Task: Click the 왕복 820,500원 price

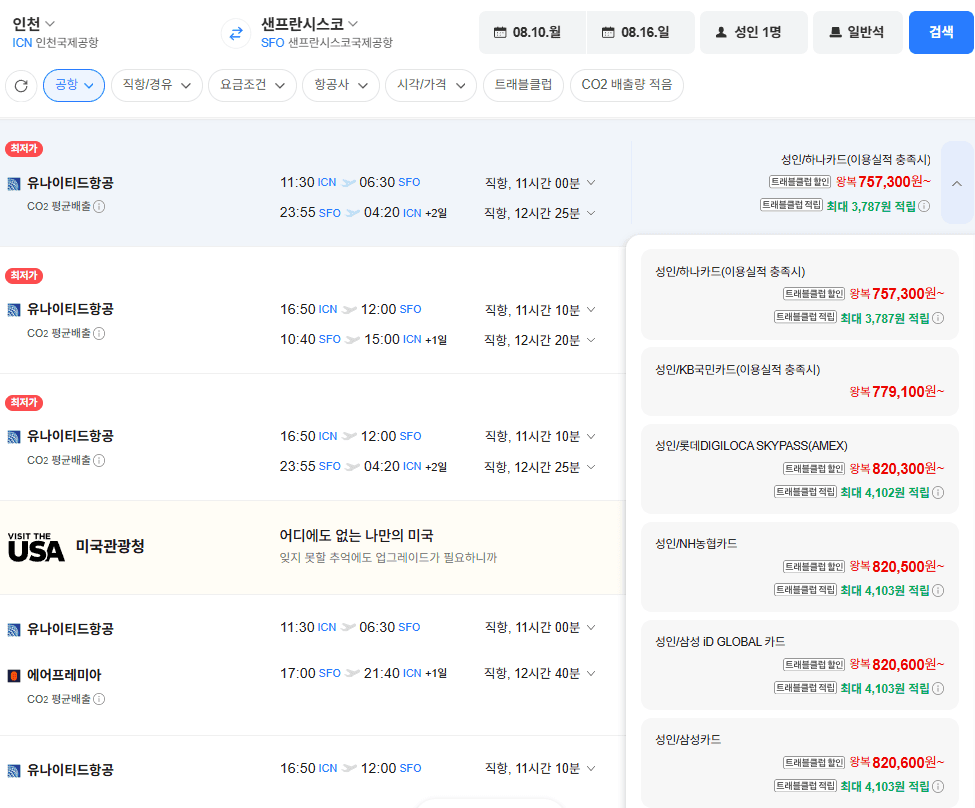Action: [x=897, y=567]
